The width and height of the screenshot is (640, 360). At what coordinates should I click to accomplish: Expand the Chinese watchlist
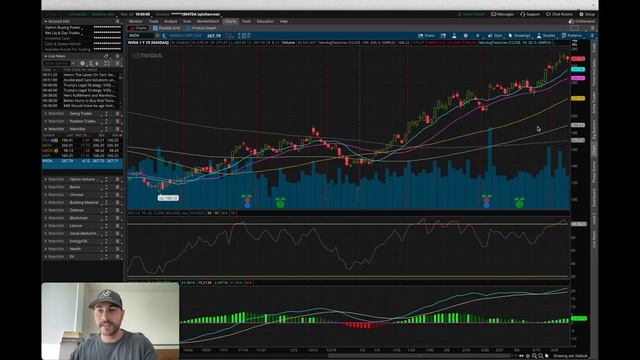coord(46,195)
